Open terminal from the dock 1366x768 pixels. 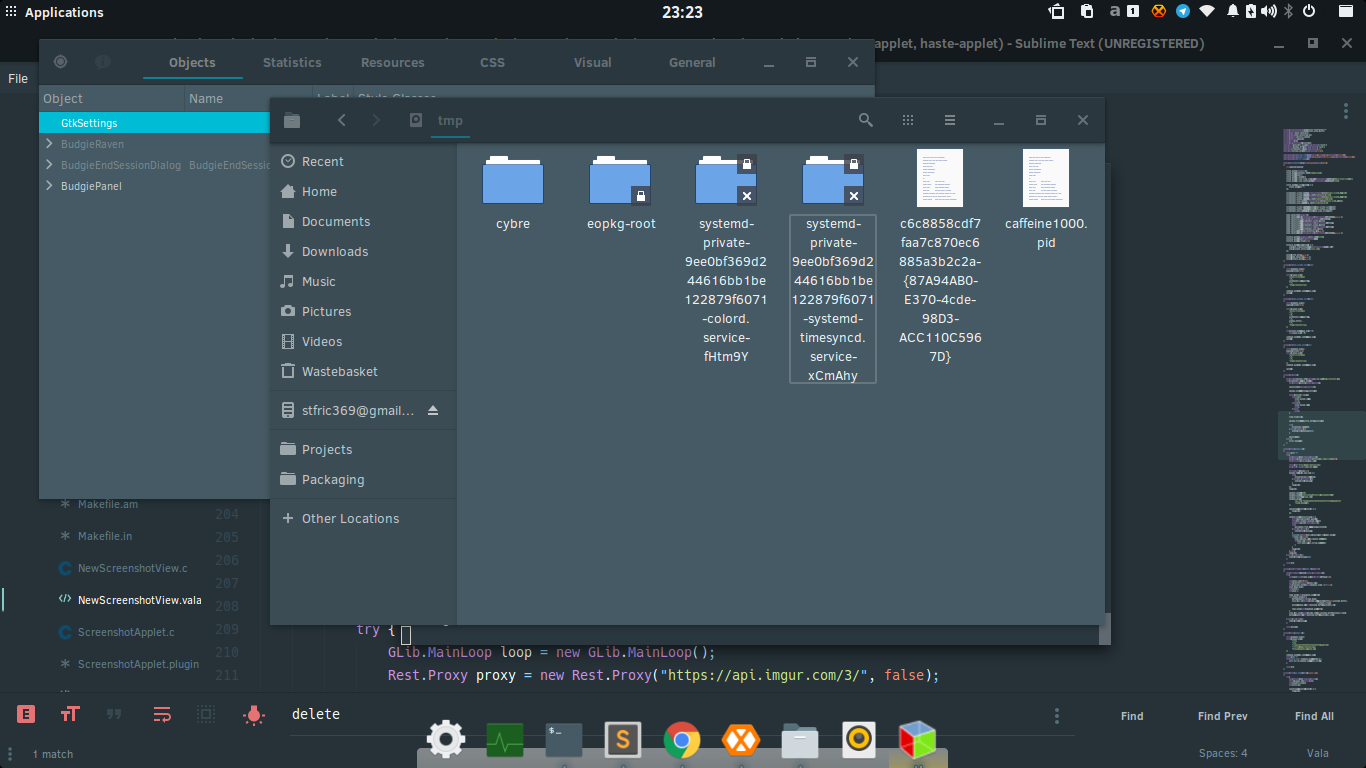(564, 741)
